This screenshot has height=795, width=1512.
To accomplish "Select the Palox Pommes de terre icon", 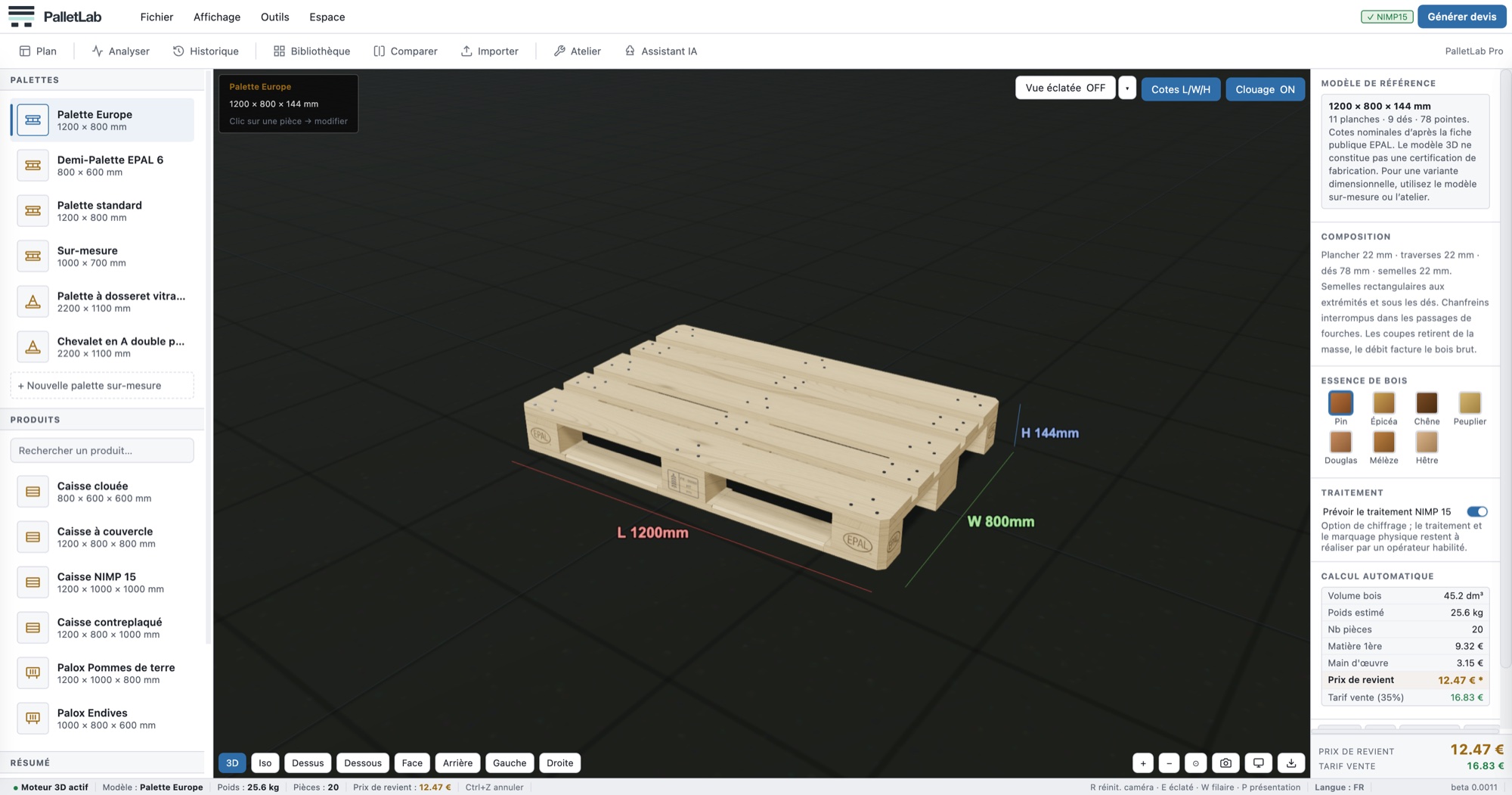I will [x=33, y=673].
